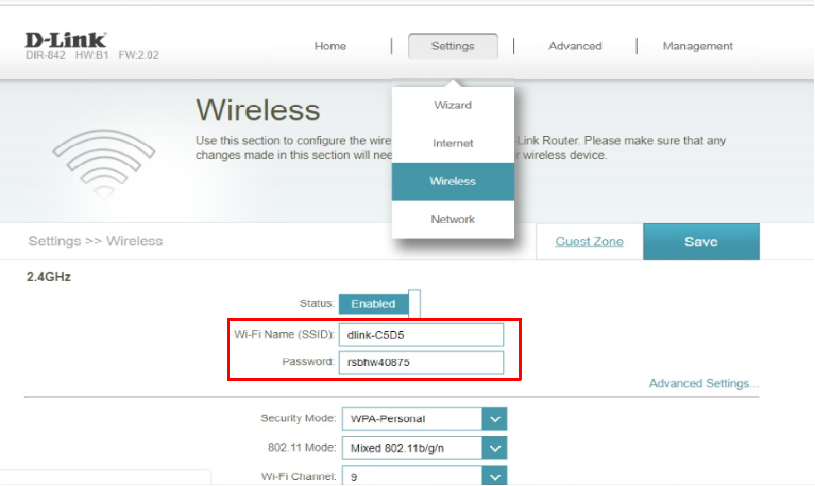The height and width of the screenshot is (486, 815).
Task: Click the Wi-Fi Channel dropdown arrow
Action: click(494, 476)
